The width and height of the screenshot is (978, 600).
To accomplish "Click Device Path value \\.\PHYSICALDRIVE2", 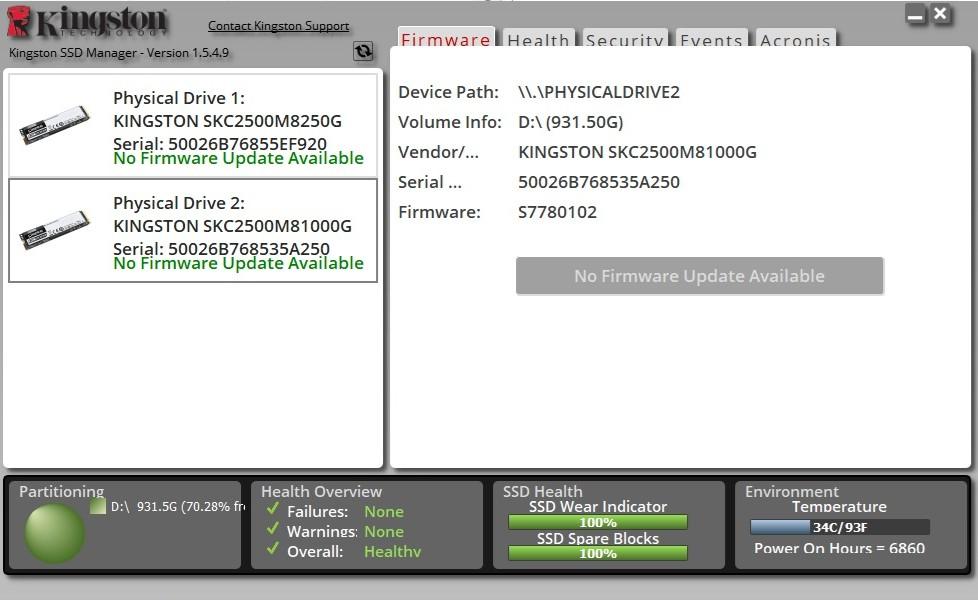I will pyautogui.click(x=599, y=92).
